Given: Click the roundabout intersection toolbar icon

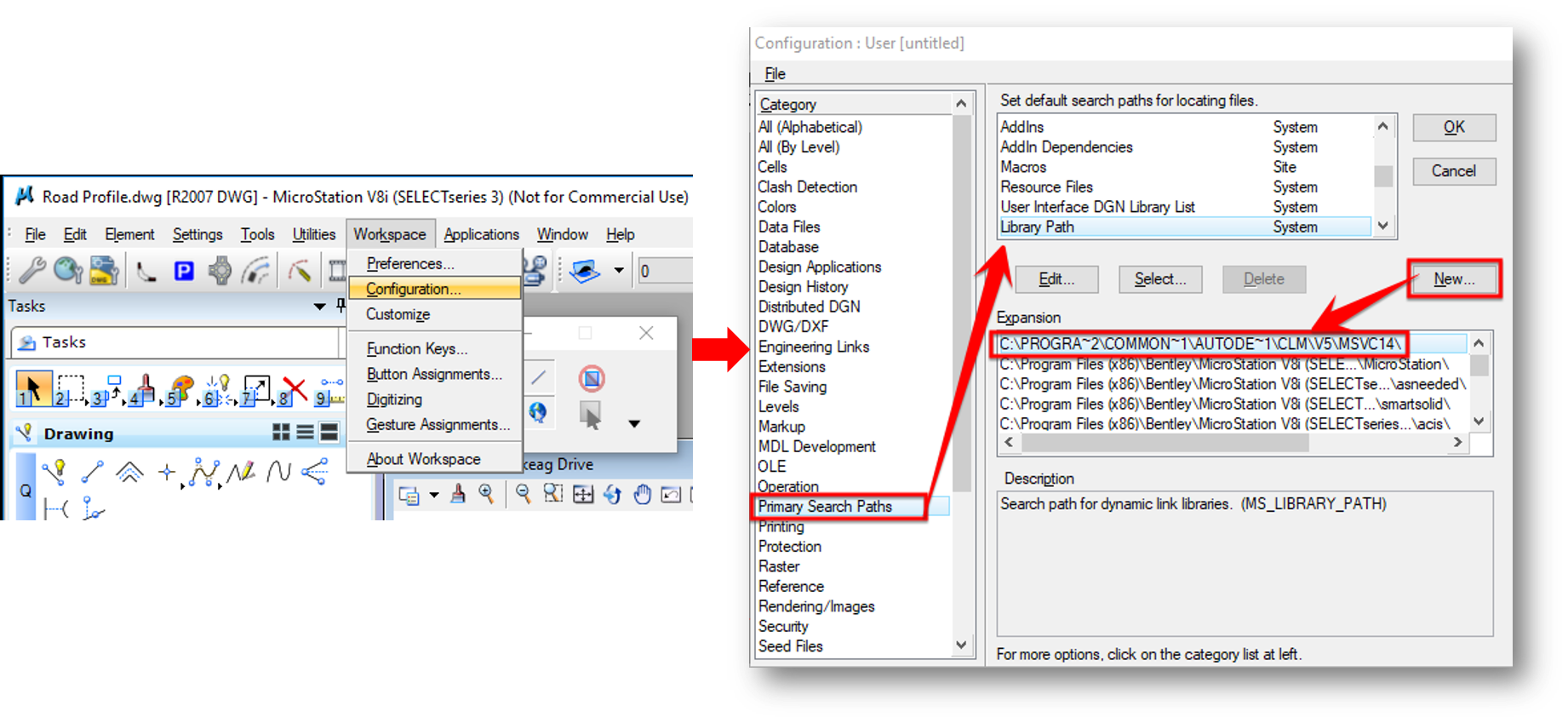Looking at the screenshot, I should (x=220, y=271).
